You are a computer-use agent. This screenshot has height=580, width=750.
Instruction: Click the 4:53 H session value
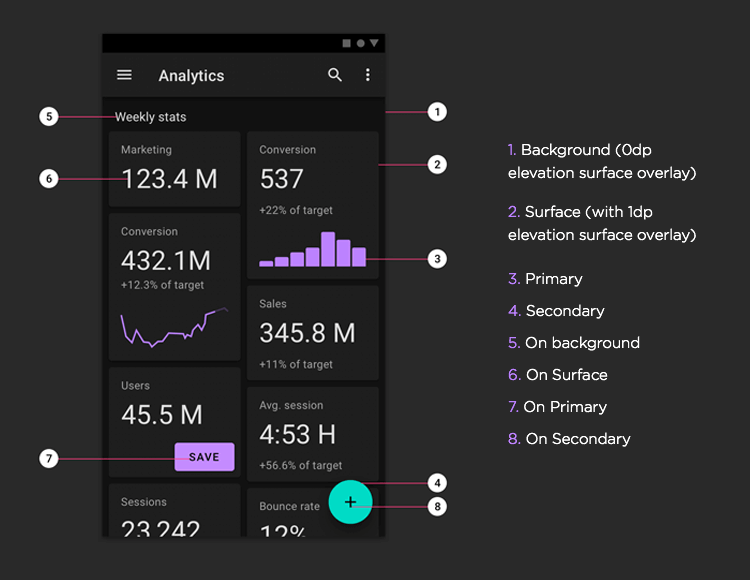click(x=298, y=435)
